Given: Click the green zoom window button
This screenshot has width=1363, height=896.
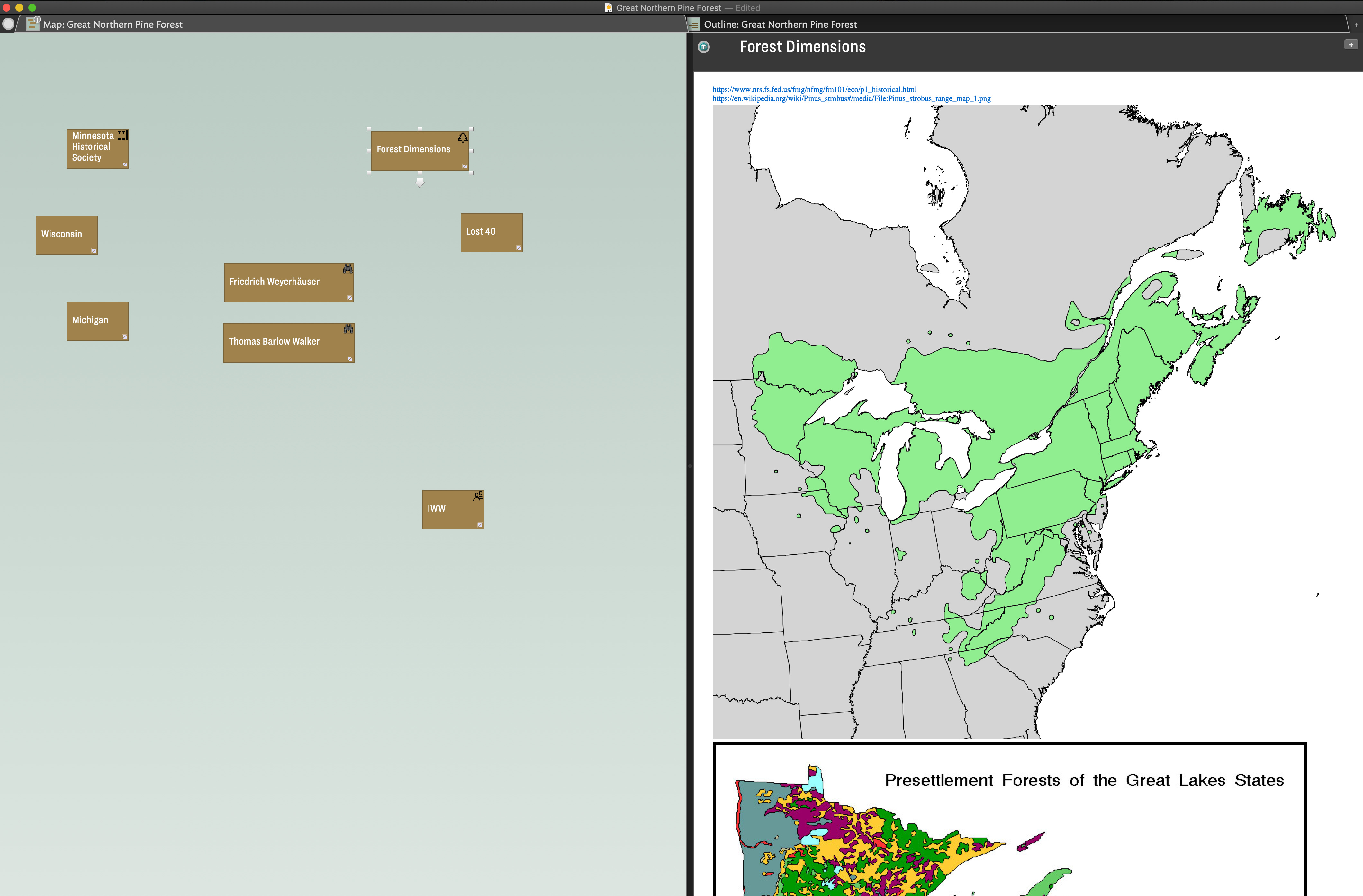Looking at the screenshot, I should point(32,7).
